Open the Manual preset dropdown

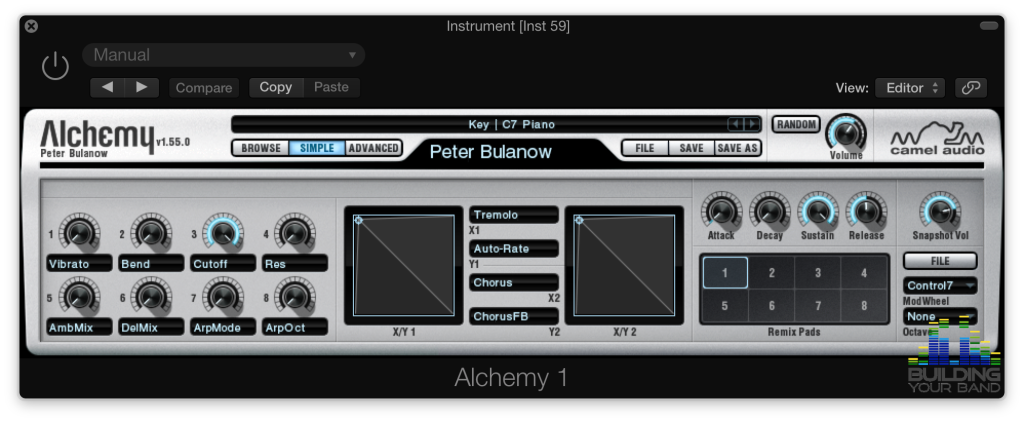click(x=223, y=55)
